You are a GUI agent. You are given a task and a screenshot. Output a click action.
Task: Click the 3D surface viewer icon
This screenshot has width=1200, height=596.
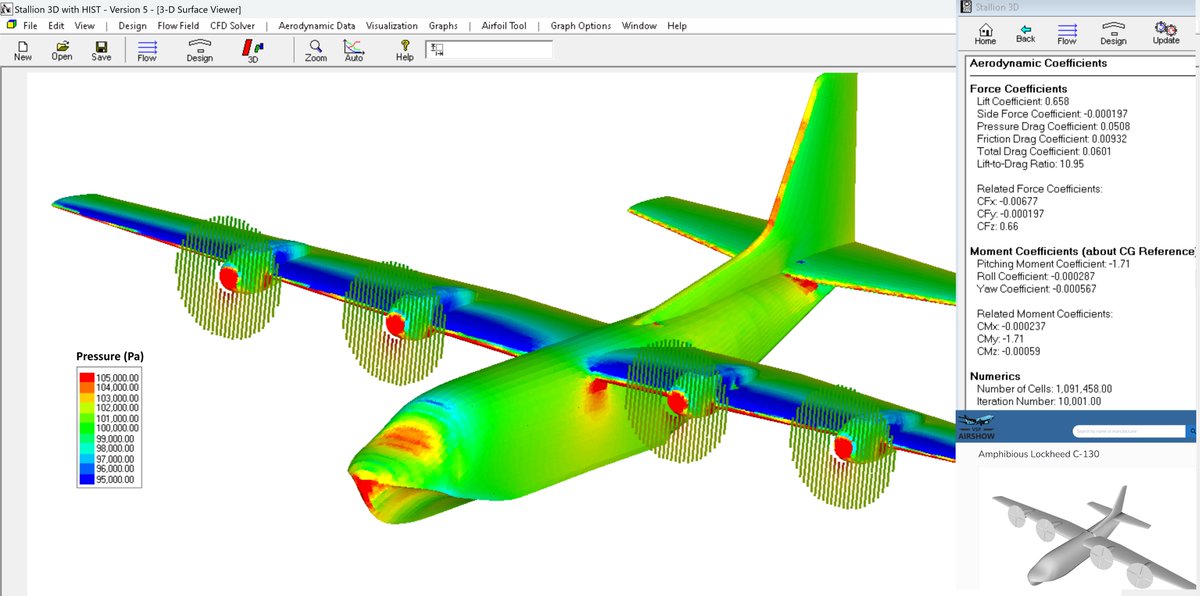click(x=252, y=49)
